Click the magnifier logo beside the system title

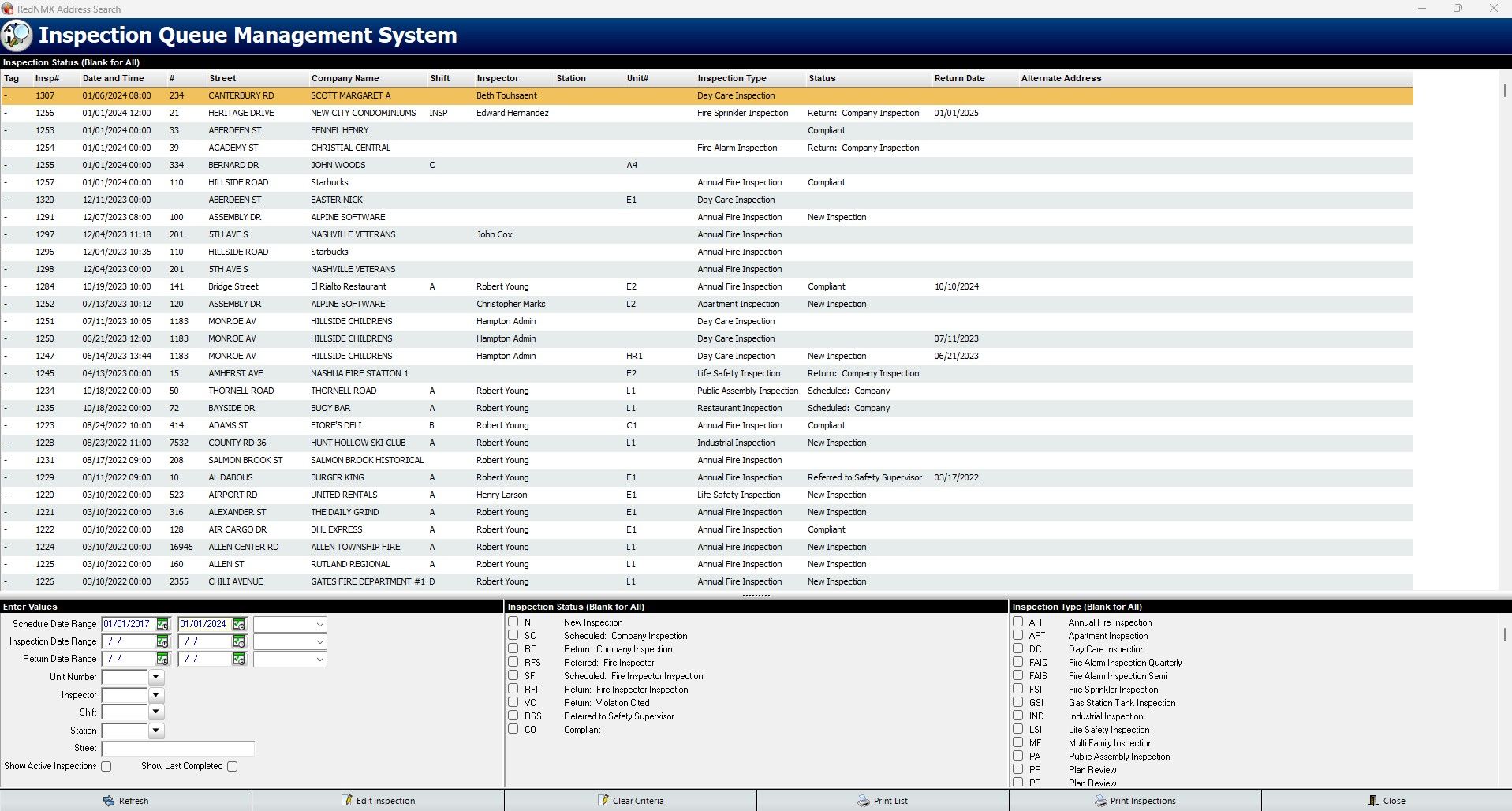click(x=17, y=36)
